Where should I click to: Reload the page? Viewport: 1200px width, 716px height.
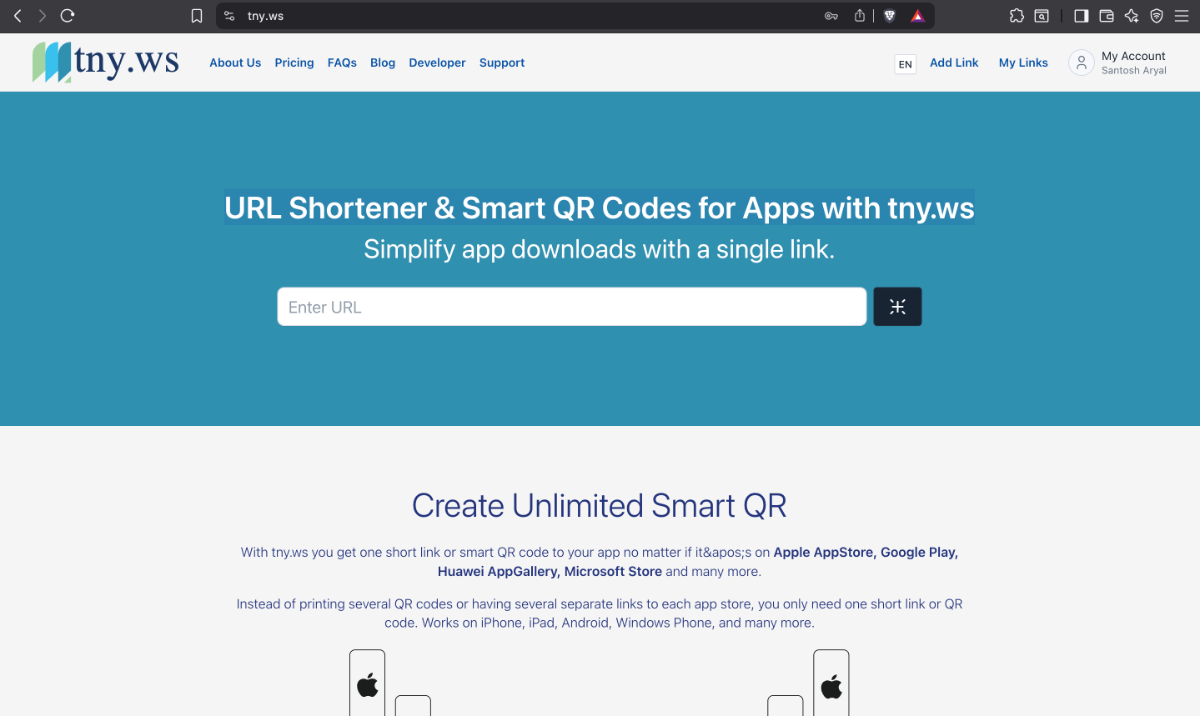(67, 16)
